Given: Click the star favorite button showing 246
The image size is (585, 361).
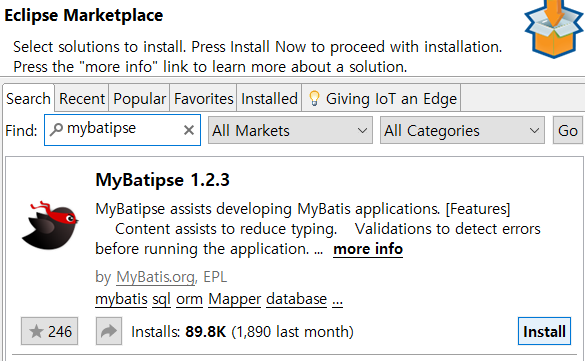Looking at the screenshot, I should tap(49, 331).
